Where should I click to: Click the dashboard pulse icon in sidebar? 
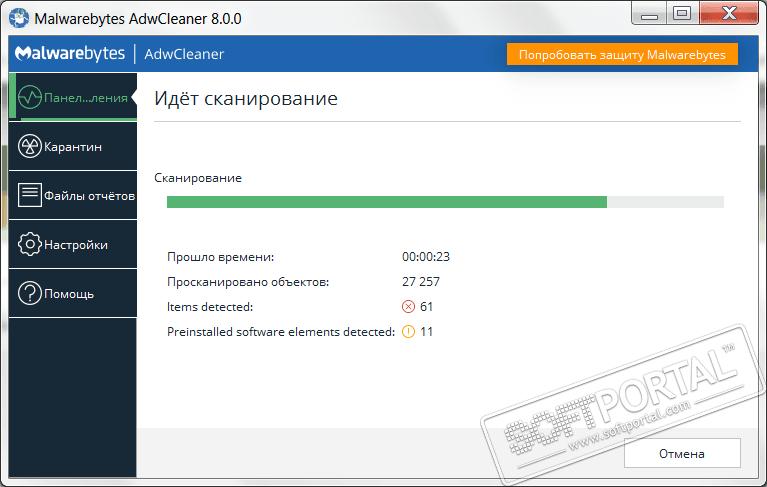point(30,97)
